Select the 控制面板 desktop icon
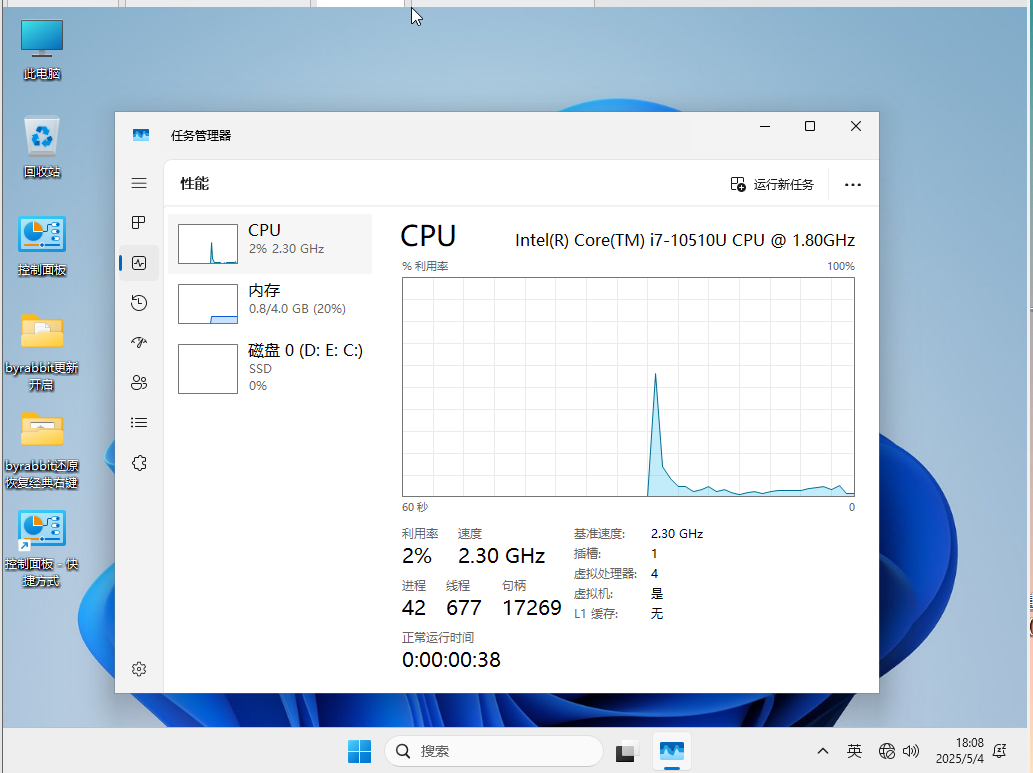The image size is (1033, 773). pos(42,246)
